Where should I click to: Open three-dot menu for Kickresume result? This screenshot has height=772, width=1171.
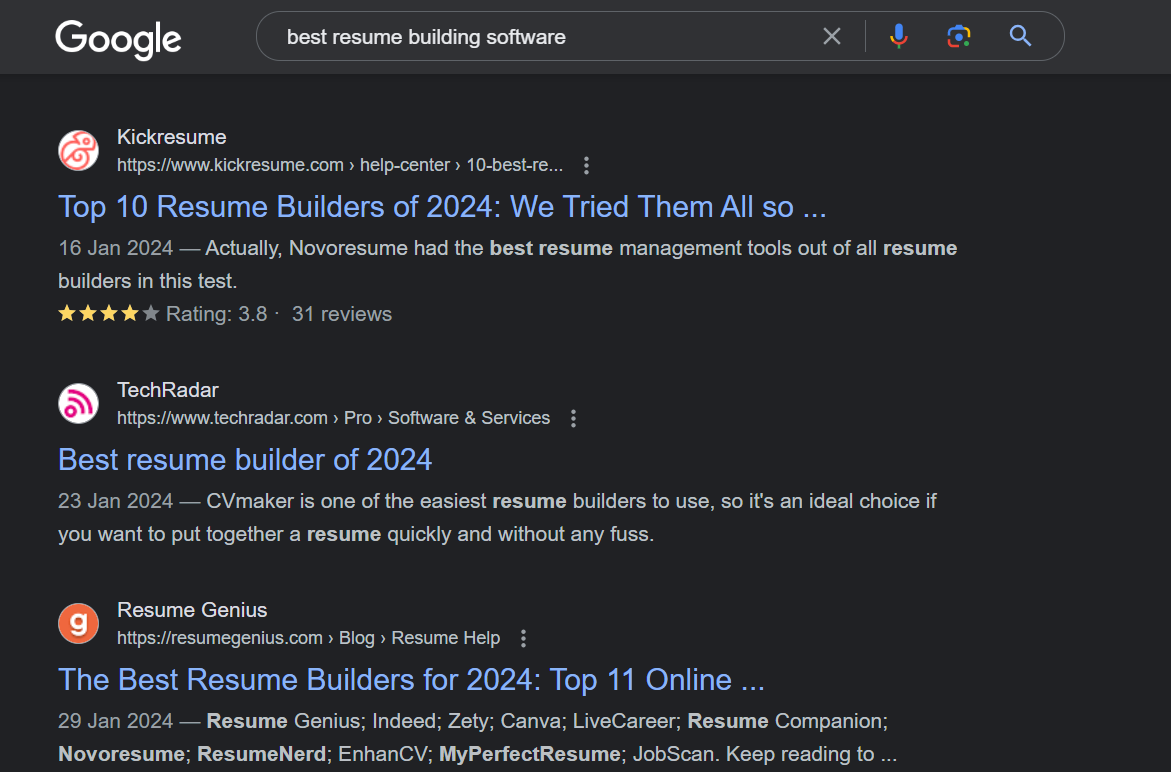[x=587, y=166]
